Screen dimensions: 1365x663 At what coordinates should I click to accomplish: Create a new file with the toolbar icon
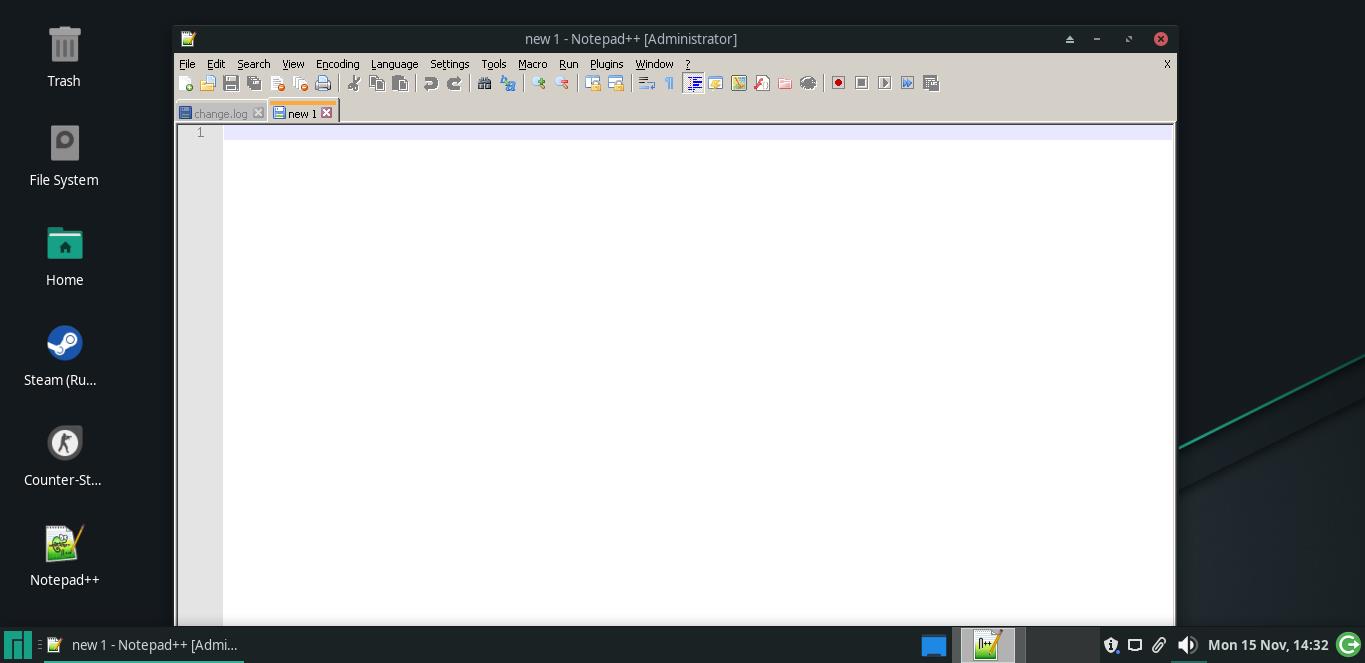[185, 83]
